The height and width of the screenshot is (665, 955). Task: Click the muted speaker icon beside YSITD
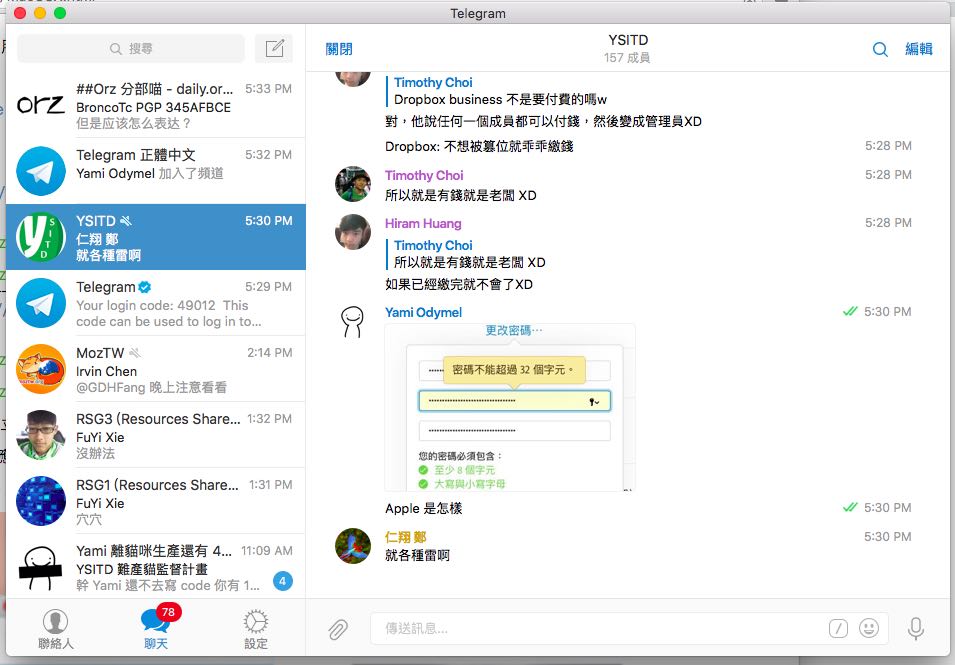click(125, 220)
